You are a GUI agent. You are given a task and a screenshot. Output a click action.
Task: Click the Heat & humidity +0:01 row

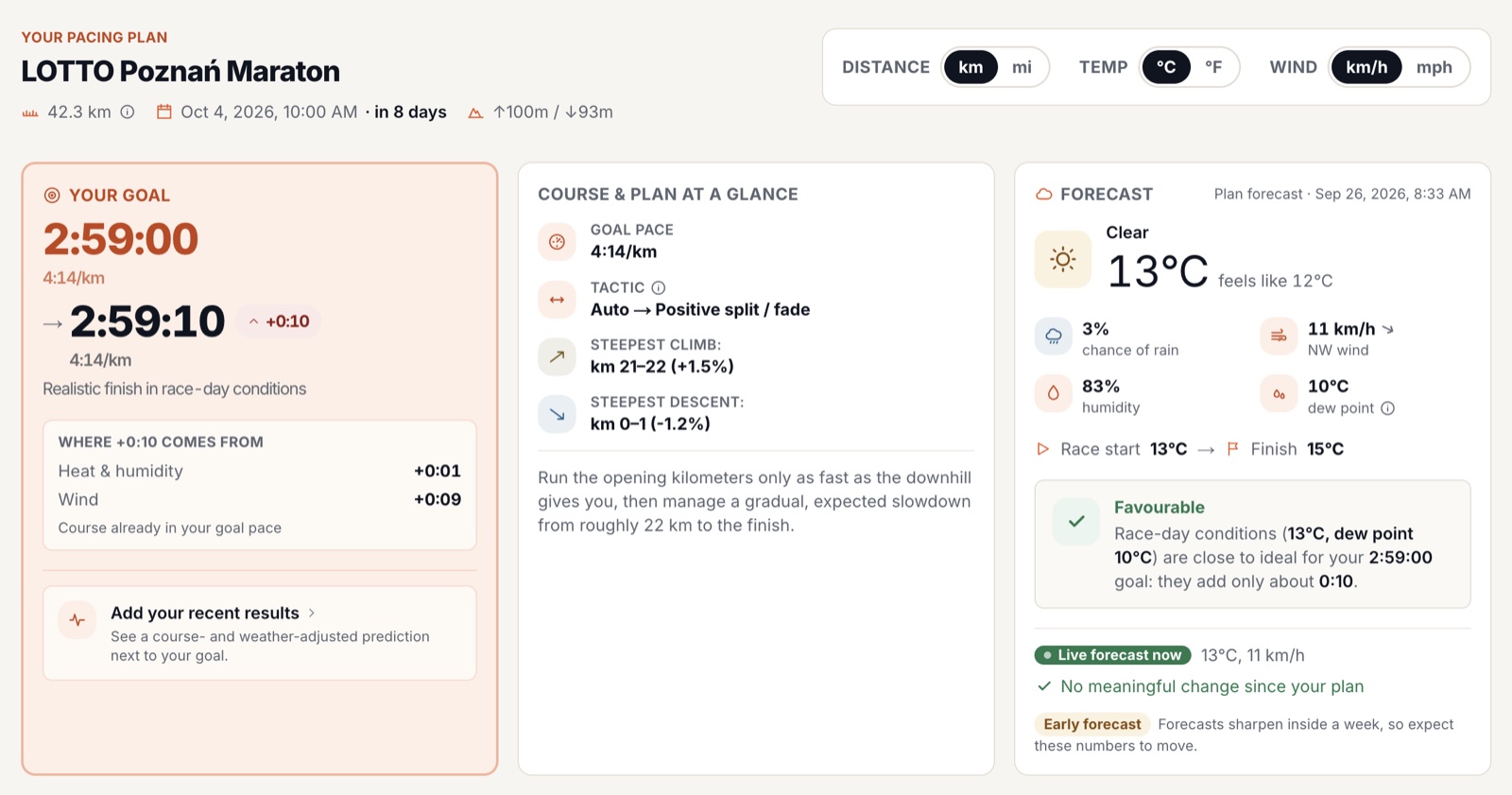click(260, 471)
